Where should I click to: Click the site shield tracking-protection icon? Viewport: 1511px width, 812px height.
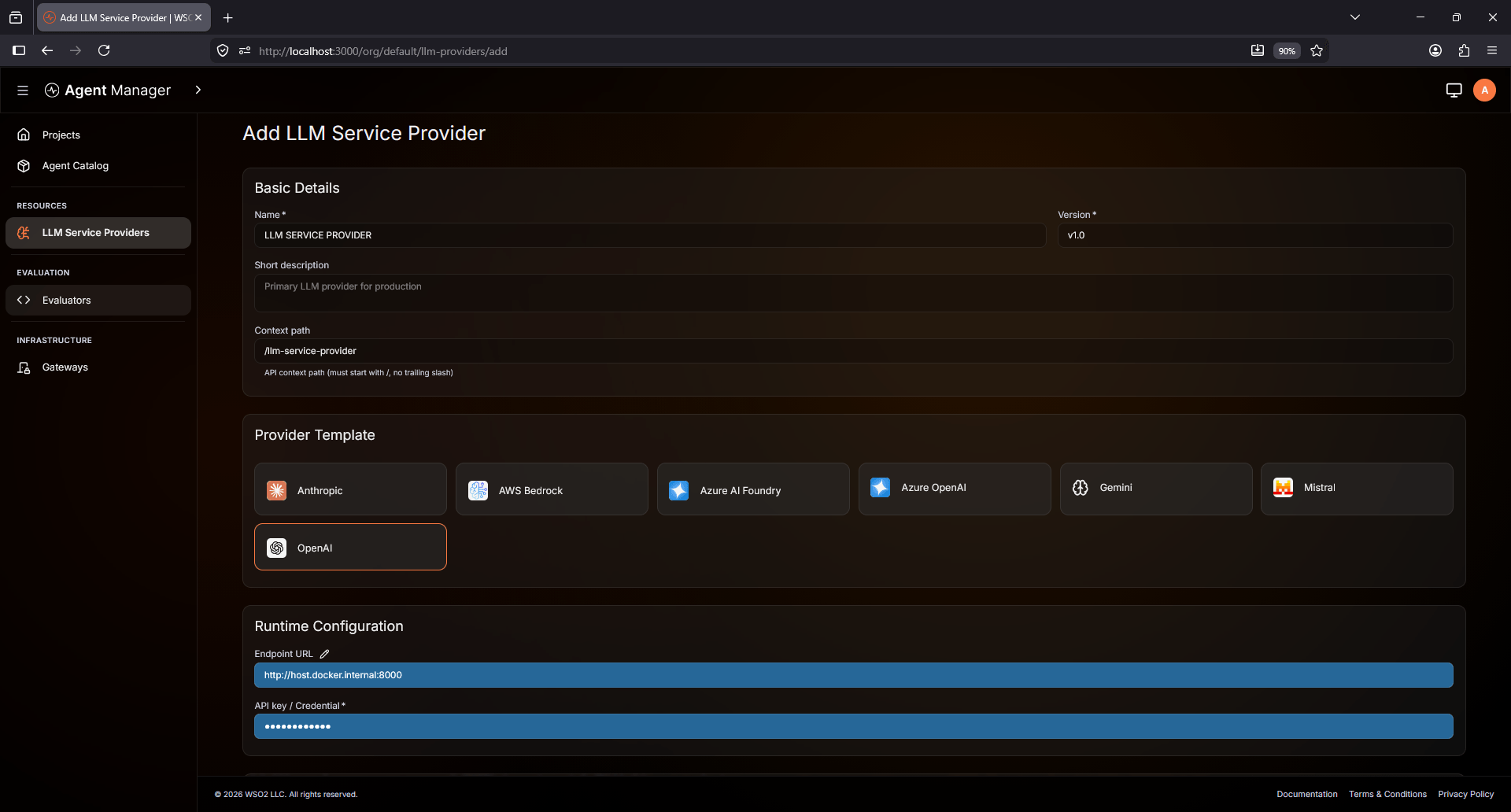223,50
